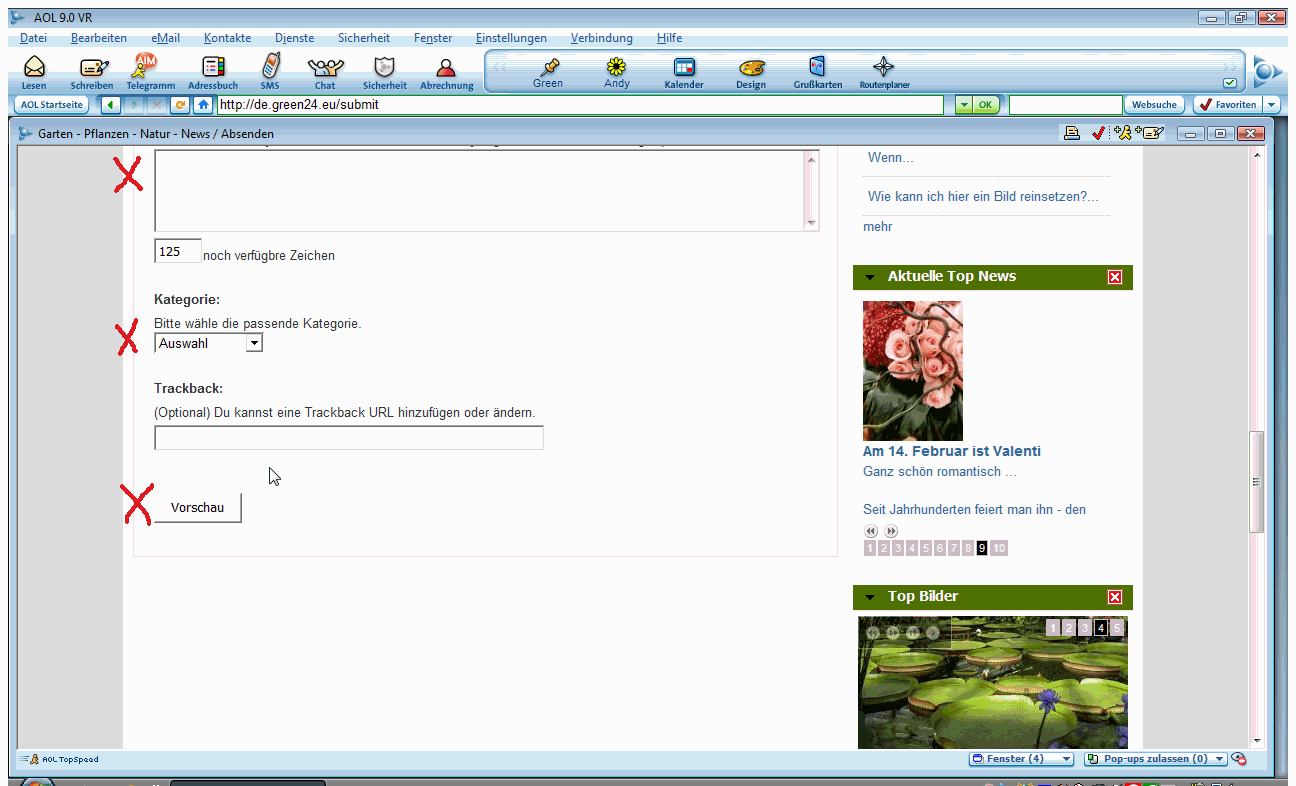Screen dimensions: 1296x786
Task: Open the Kalender favorite icon
Action: pos(684,68)
